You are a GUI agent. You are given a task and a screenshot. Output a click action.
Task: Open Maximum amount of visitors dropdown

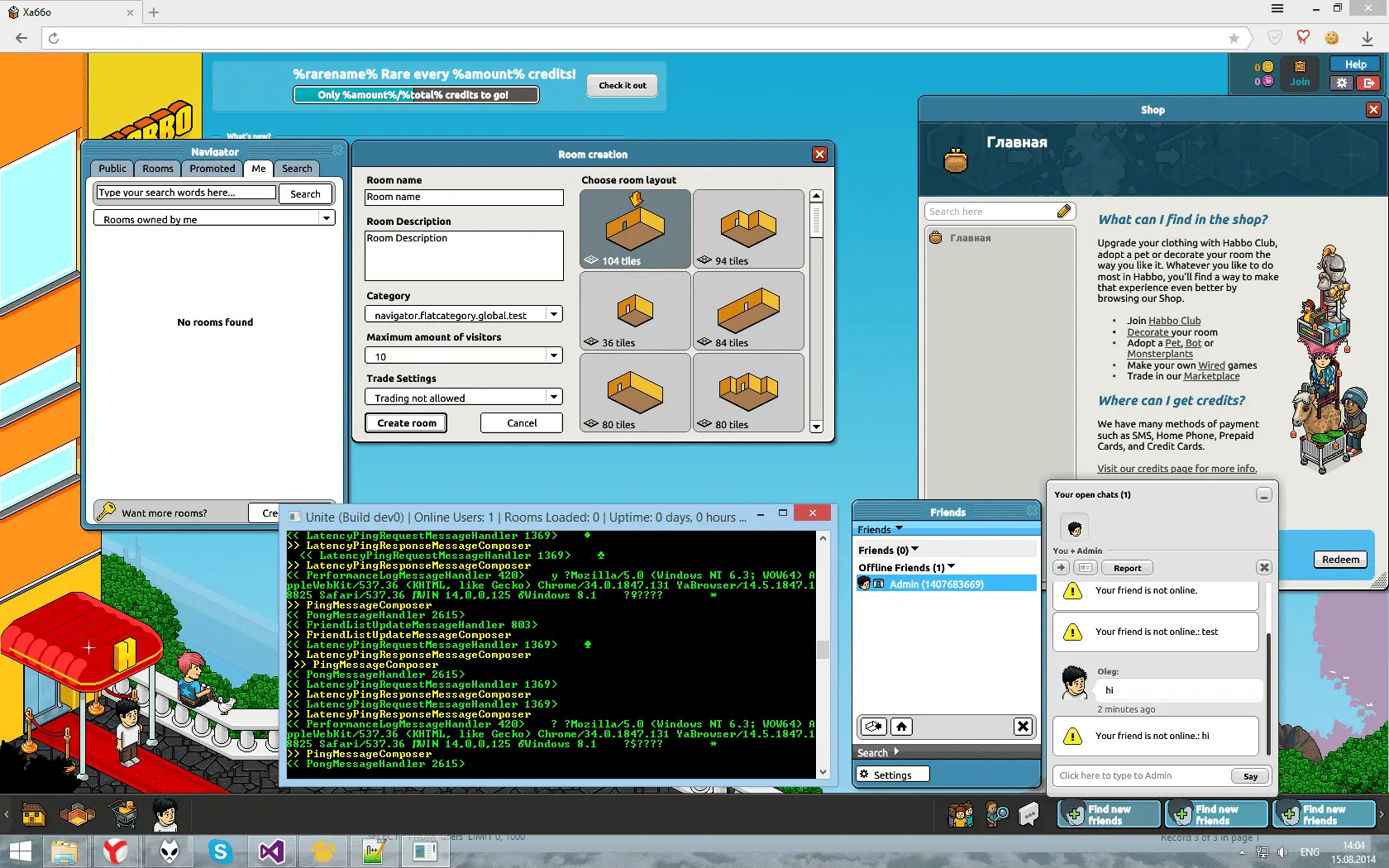point(464,355)
